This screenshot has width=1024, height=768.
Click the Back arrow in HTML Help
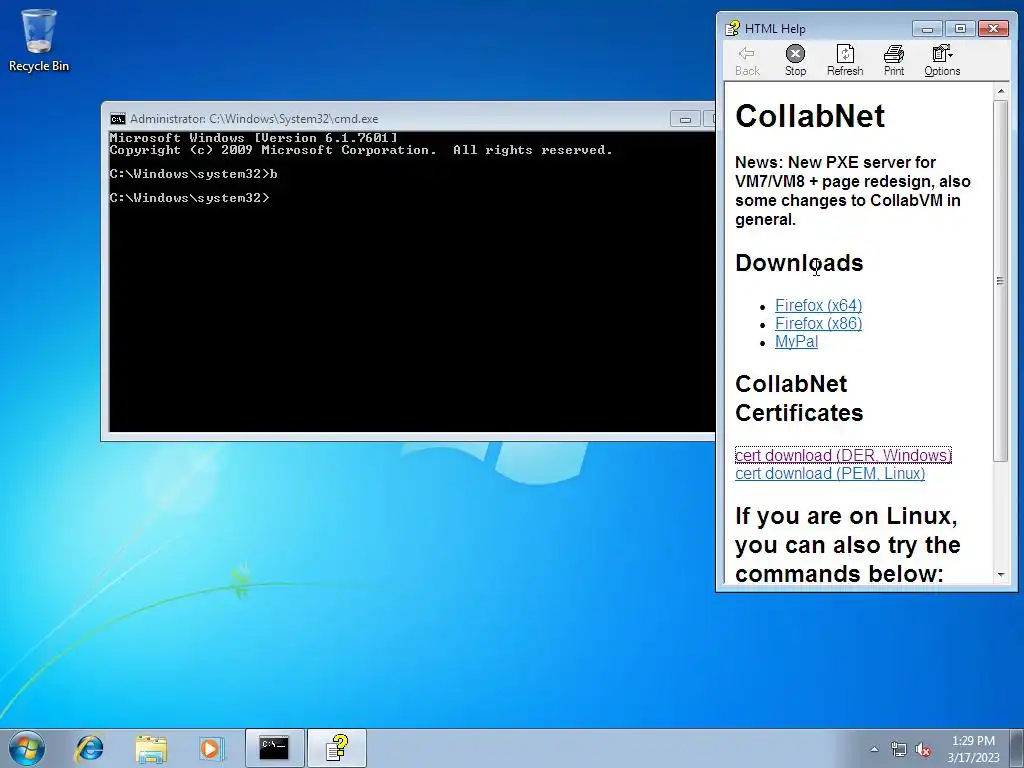pyautogui.click(x=746, y=61)
